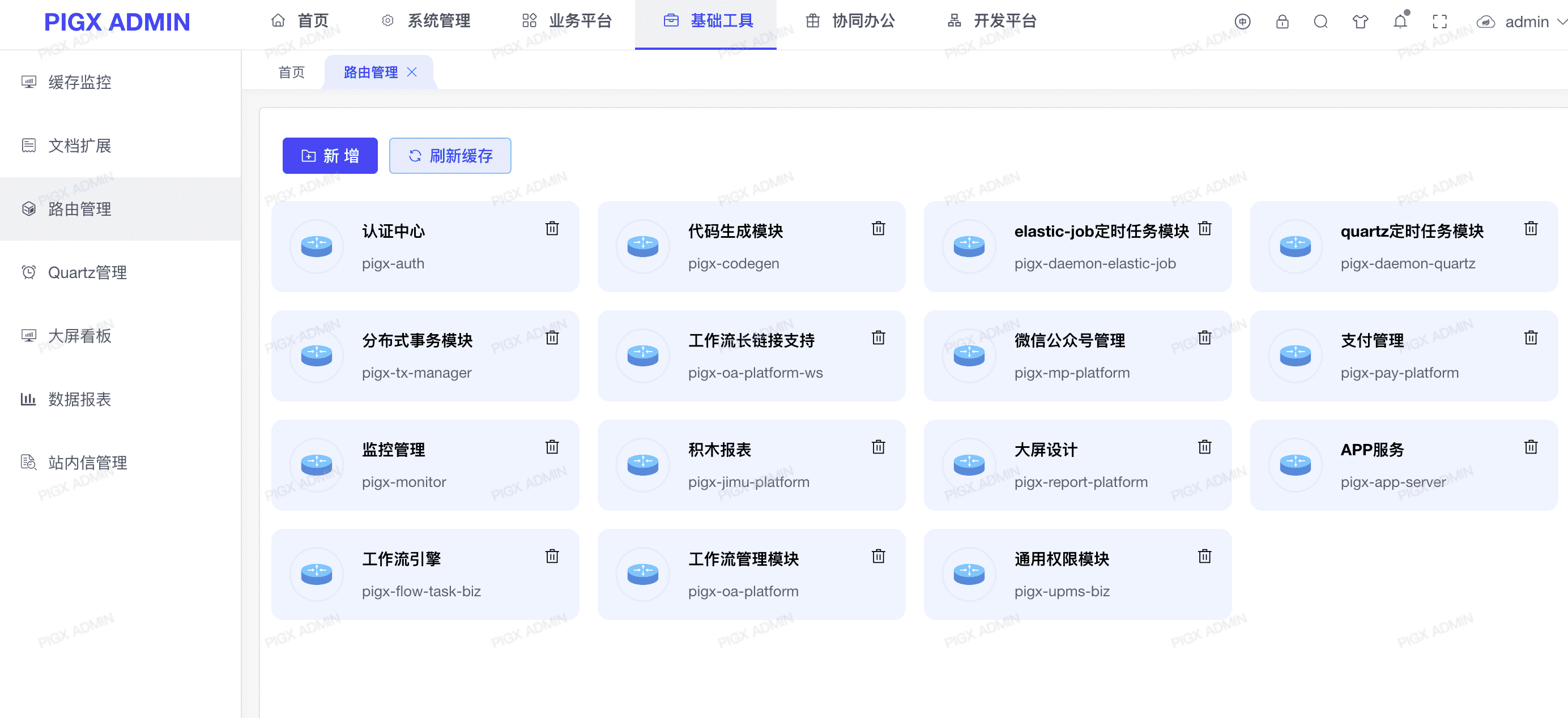Viewport: 1568px width, 718px height.
Task: Open theme settings shirt icon
Action: coord(1360,22)
